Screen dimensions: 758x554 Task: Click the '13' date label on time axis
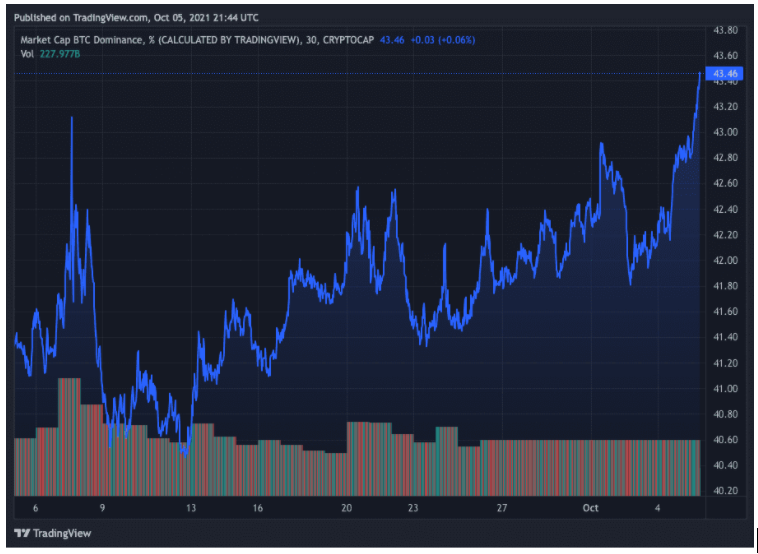(191, 508)
